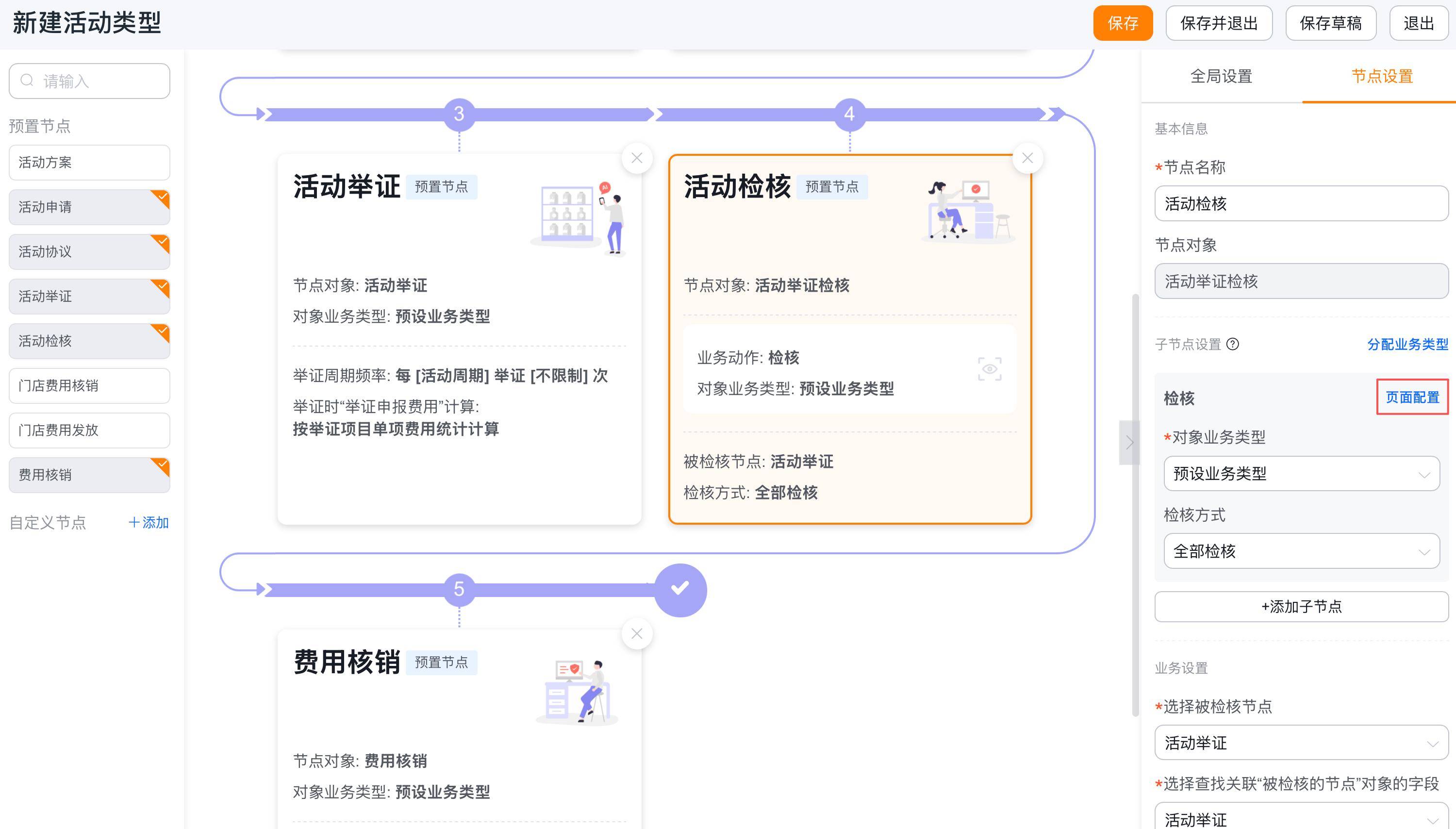The height and width of the screenshot is (829, 1456).
Task: Click the search magnifier icon
Action: click(x=27, y=80)
